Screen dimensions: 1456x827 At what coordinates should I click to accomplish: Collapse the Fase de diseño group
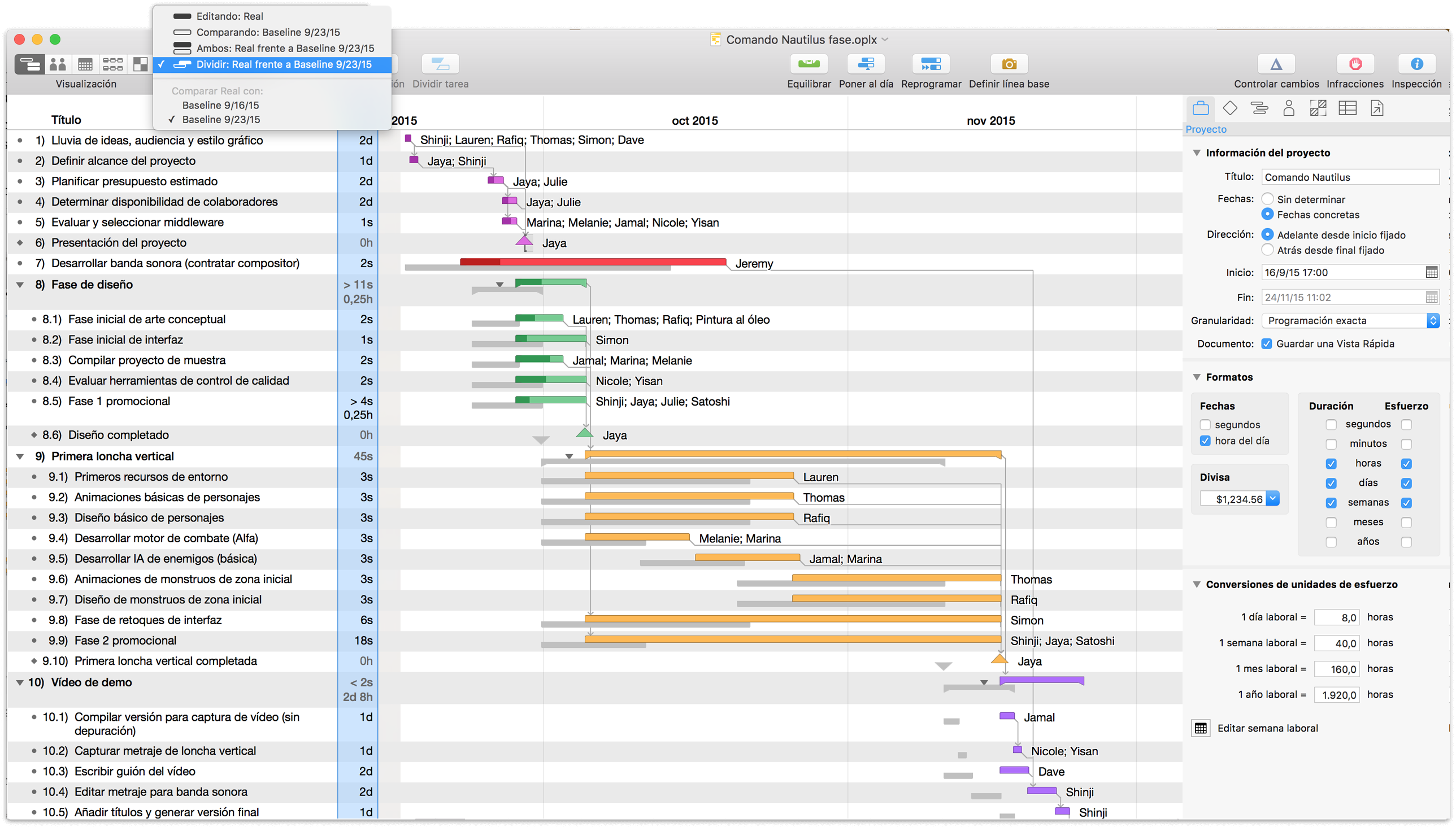tap(20, 285)
